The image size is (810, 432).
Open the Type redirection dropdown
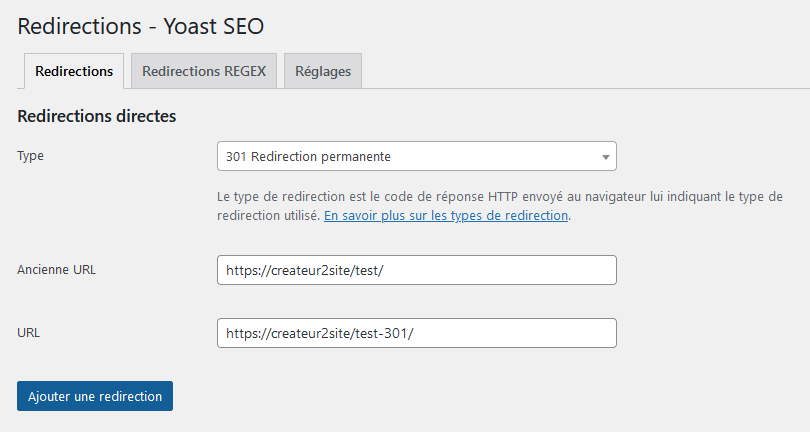pyautogui.click(x=416, y=156)
